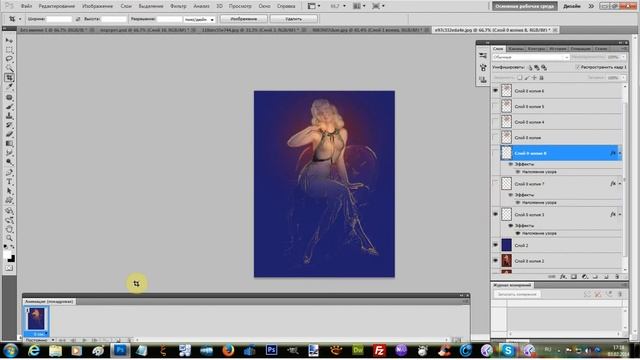This screenshot has height=360, width=640.
Task: Open the Изображение menu
Action: click(98, 6)
